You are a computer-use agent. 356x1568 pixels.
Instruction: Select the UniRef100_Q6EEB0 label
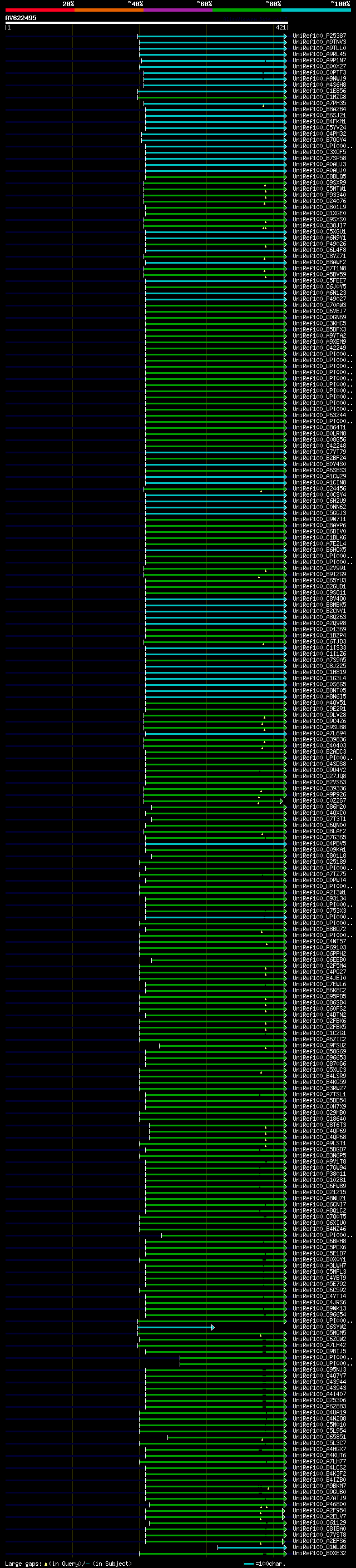point(319,960)
